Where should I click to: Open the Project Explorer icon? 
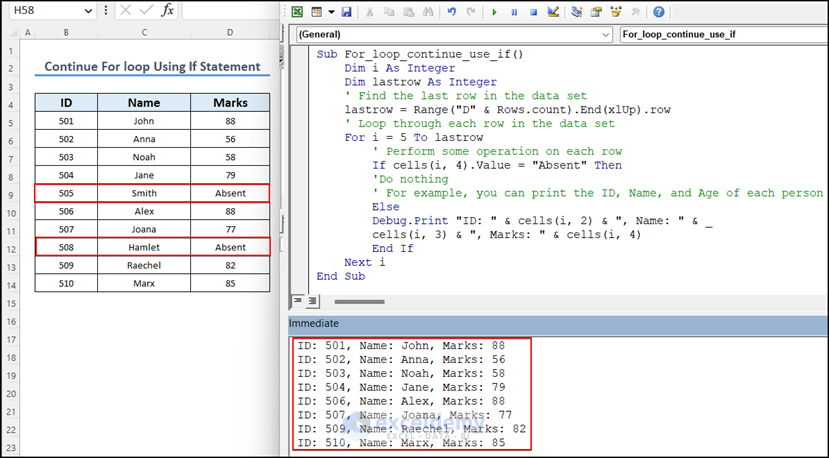coord(577,12)
